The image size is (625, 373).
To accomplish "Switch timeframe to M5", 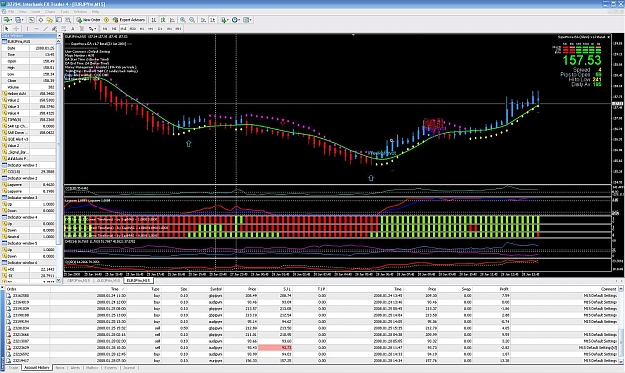I will [x=114, y=29].
